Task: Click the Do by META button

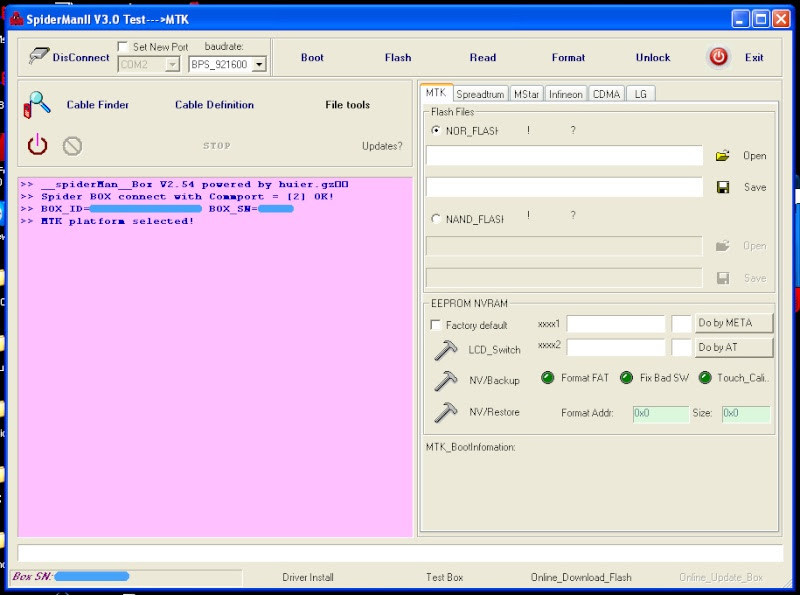Action: point(734,323)
